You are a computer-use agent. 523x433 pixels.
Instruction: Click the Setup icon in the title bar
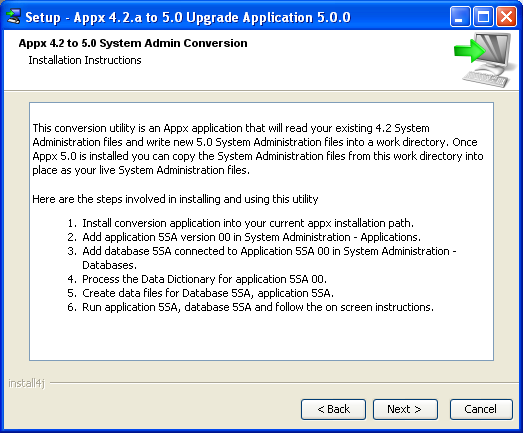[13, 16]
